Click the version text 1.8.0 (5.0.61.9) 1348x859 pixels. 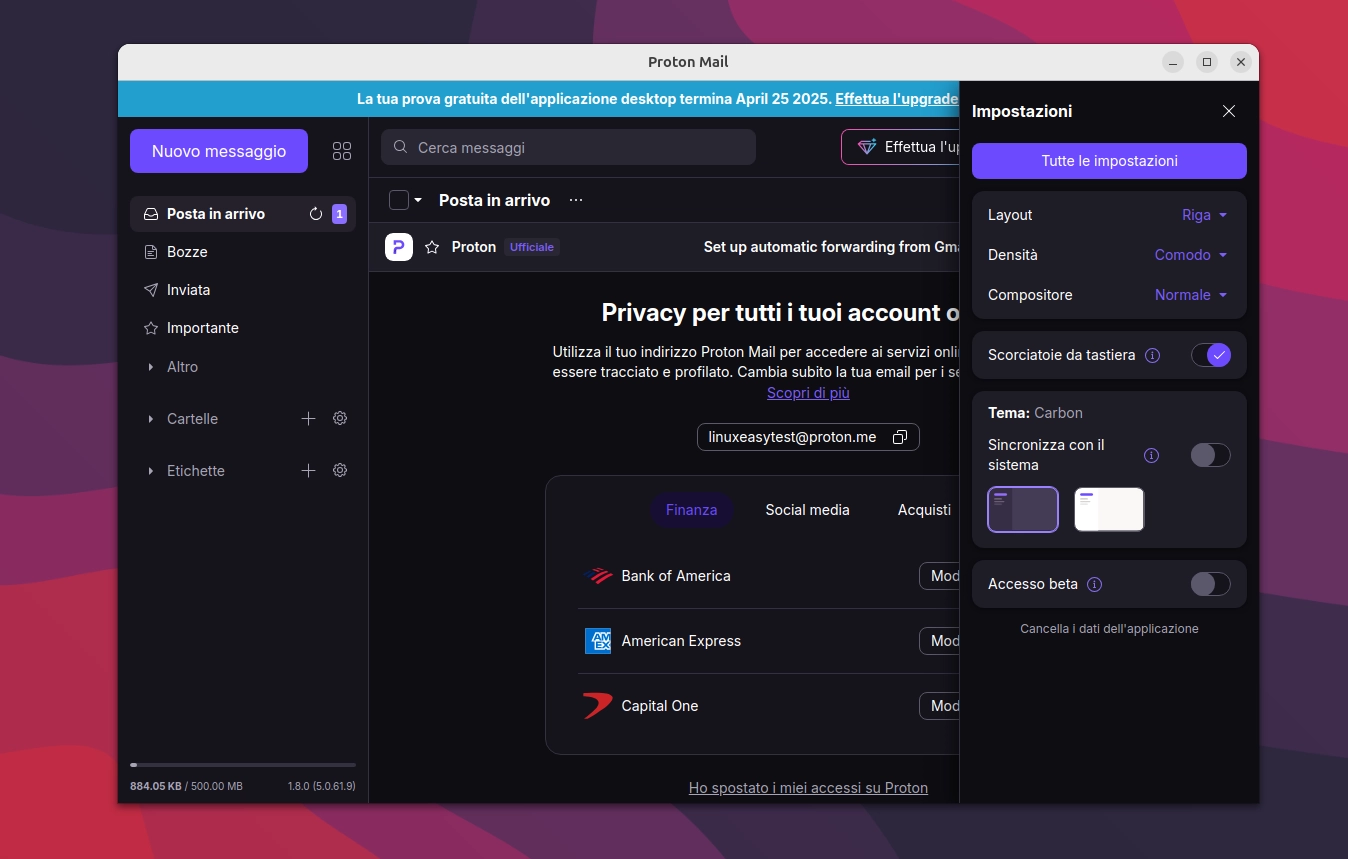pyautogui.click(x=322, y=786)
